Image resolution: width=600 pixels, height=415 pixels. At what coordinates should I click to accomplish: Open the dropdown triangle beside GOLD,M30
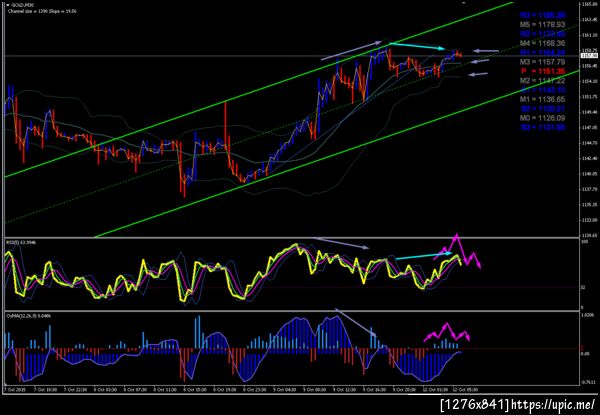[8, 5]
